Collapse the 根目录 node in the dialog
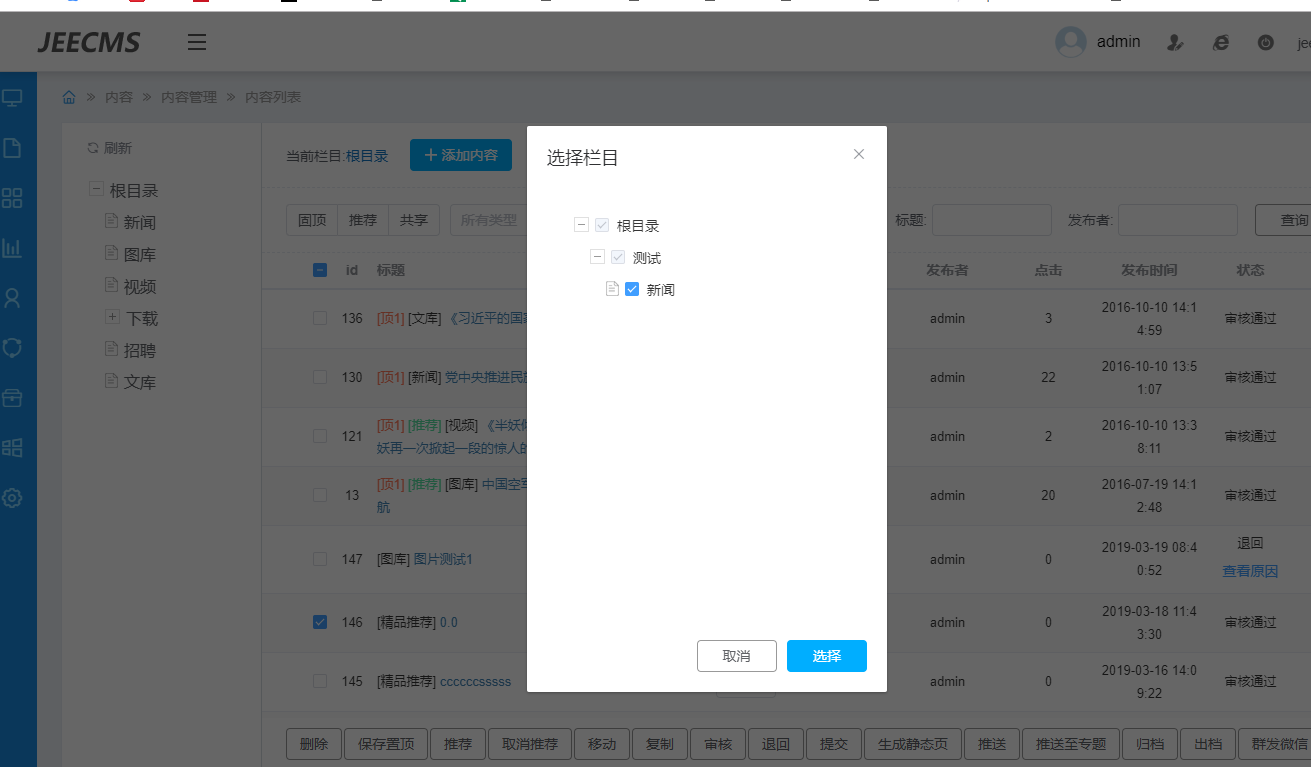The image size is (1311, 767). click(x=581, y=225)
